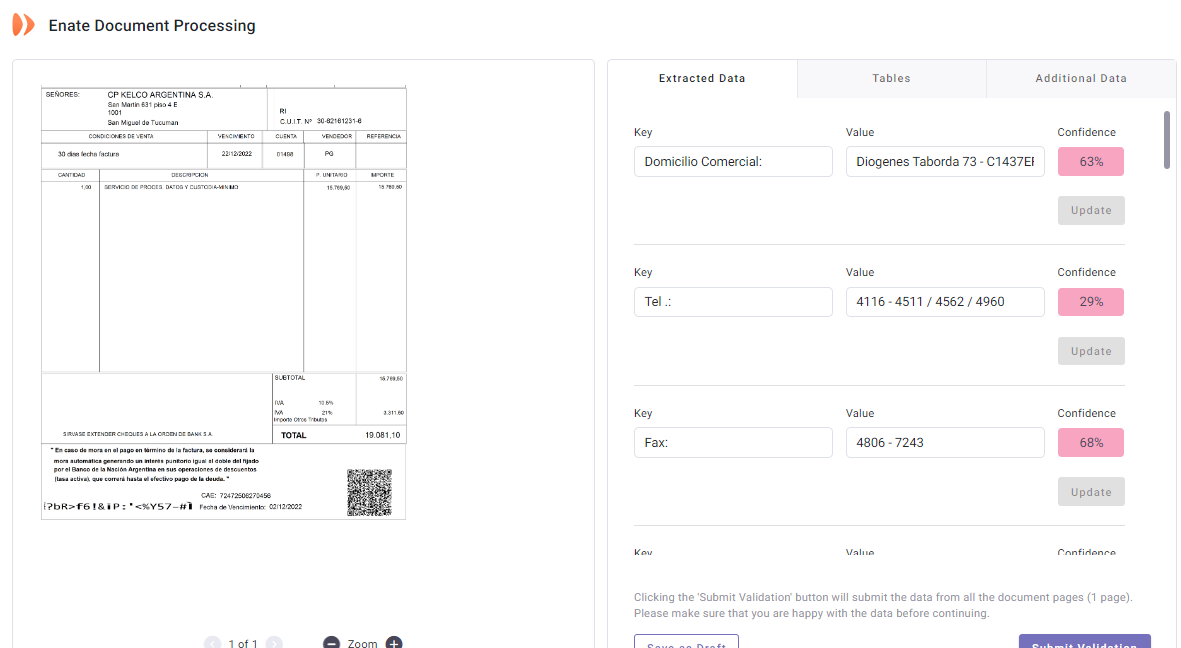Click the Save as Draft button
This screenshot has width=1181, height=648.
tap(686, 642)
